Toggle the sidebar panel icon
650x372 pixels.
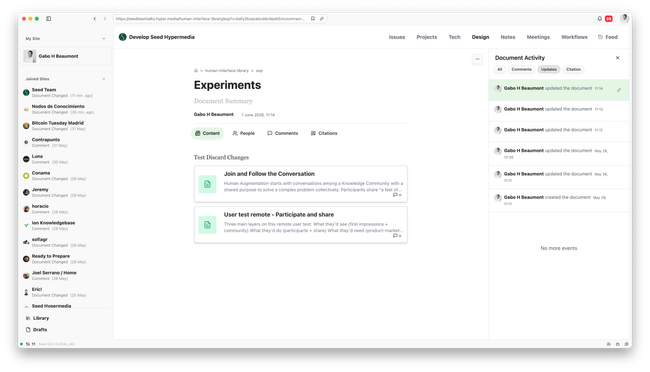49,19
